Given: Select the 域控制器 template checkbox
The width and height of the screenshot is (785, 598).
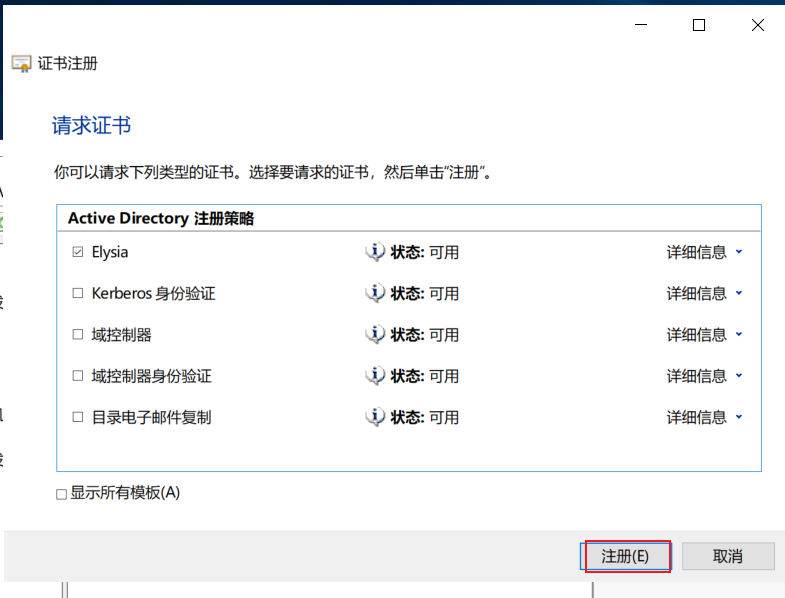Looking at the screenshot, I should [78, 334].
